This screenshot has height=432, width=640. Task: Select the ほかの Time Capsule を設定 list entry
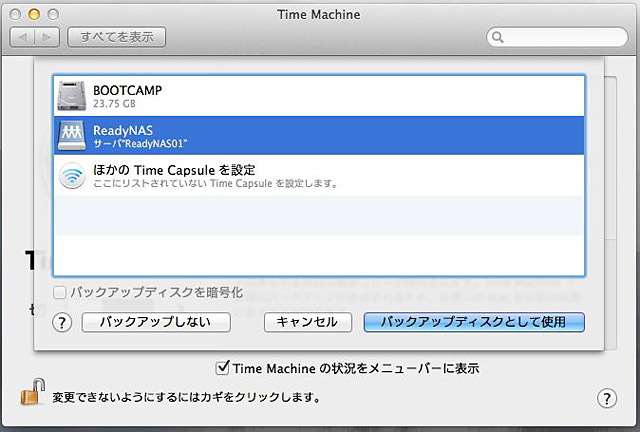pyautogui.click(x=318, y=176)
